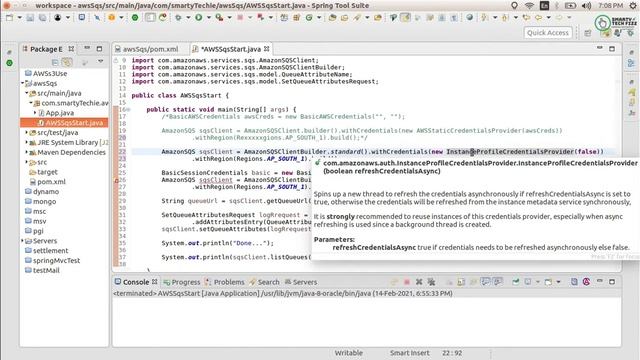Click the error marker on line 26
The width and height of the screenshot is (640, 360).
[116, 180]
